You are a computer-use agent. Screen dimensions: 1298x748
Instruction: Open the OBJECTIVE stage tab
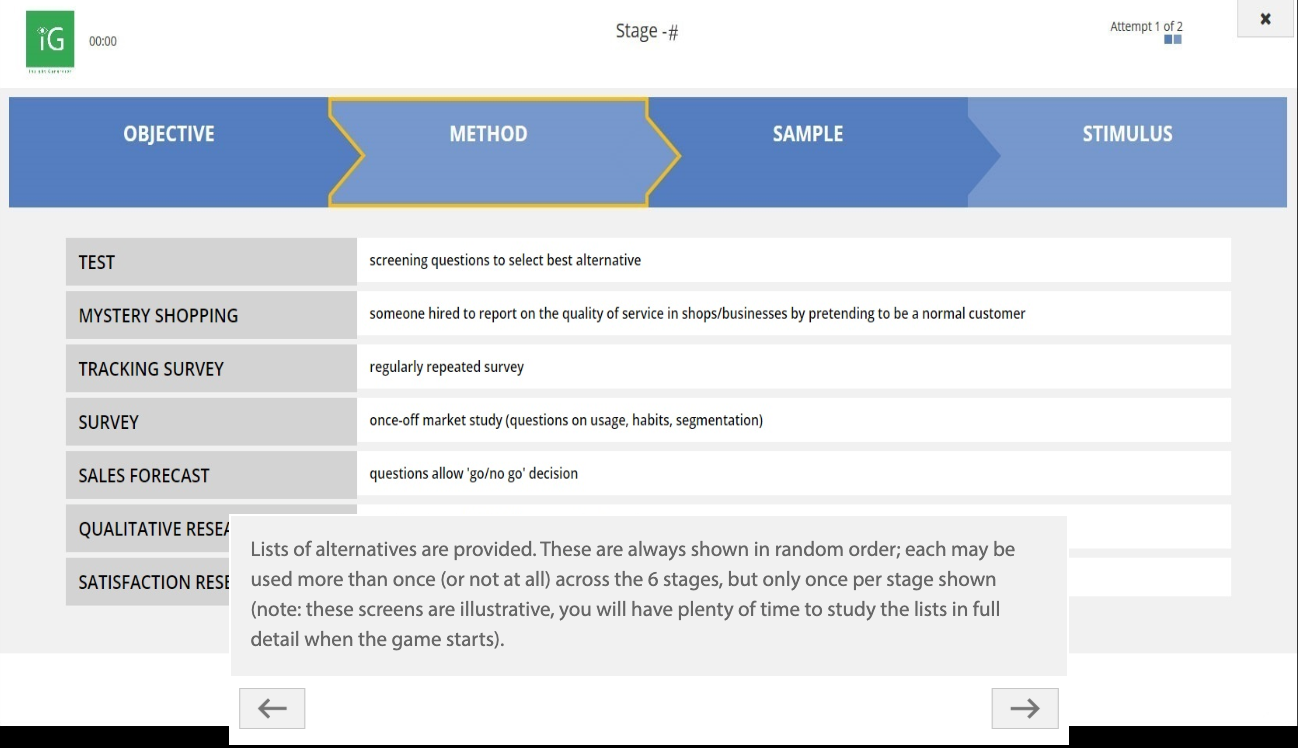tap(169, 134)
